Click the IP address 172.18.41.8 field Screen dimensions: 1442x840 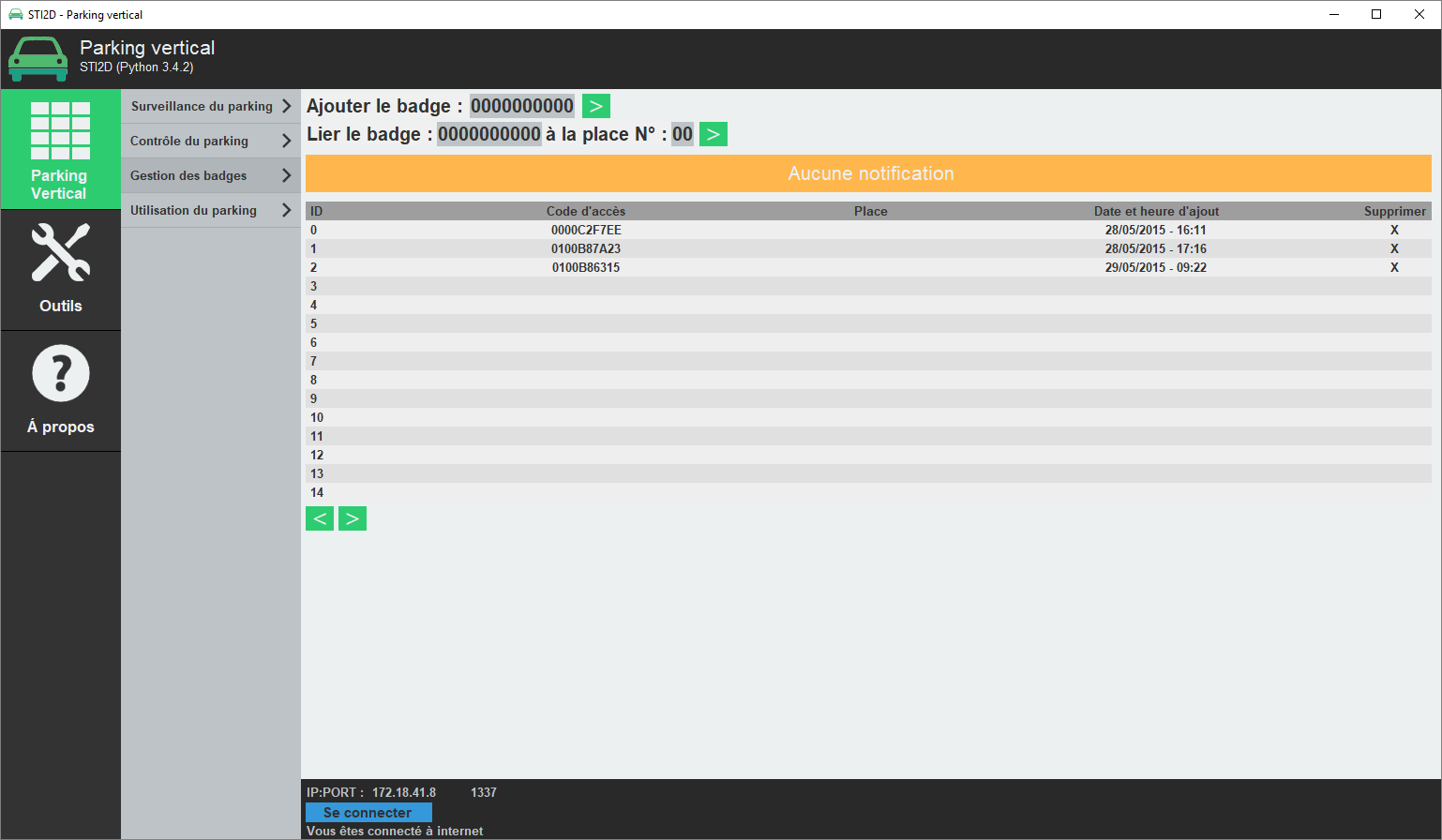pyautogui.click(x=404, y=792)
